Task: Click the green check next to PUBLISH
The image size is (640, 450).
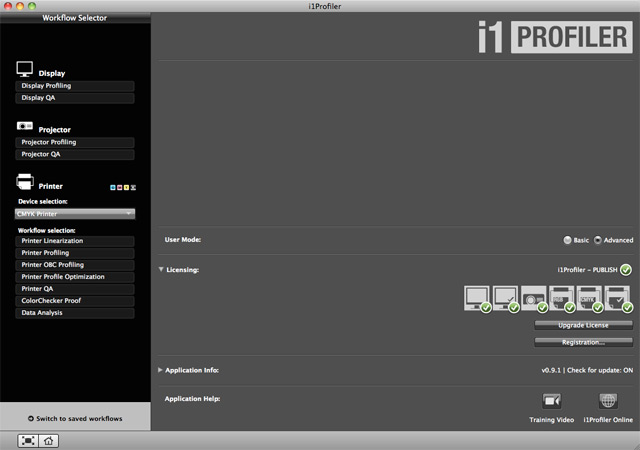Action: click(626, 270)
